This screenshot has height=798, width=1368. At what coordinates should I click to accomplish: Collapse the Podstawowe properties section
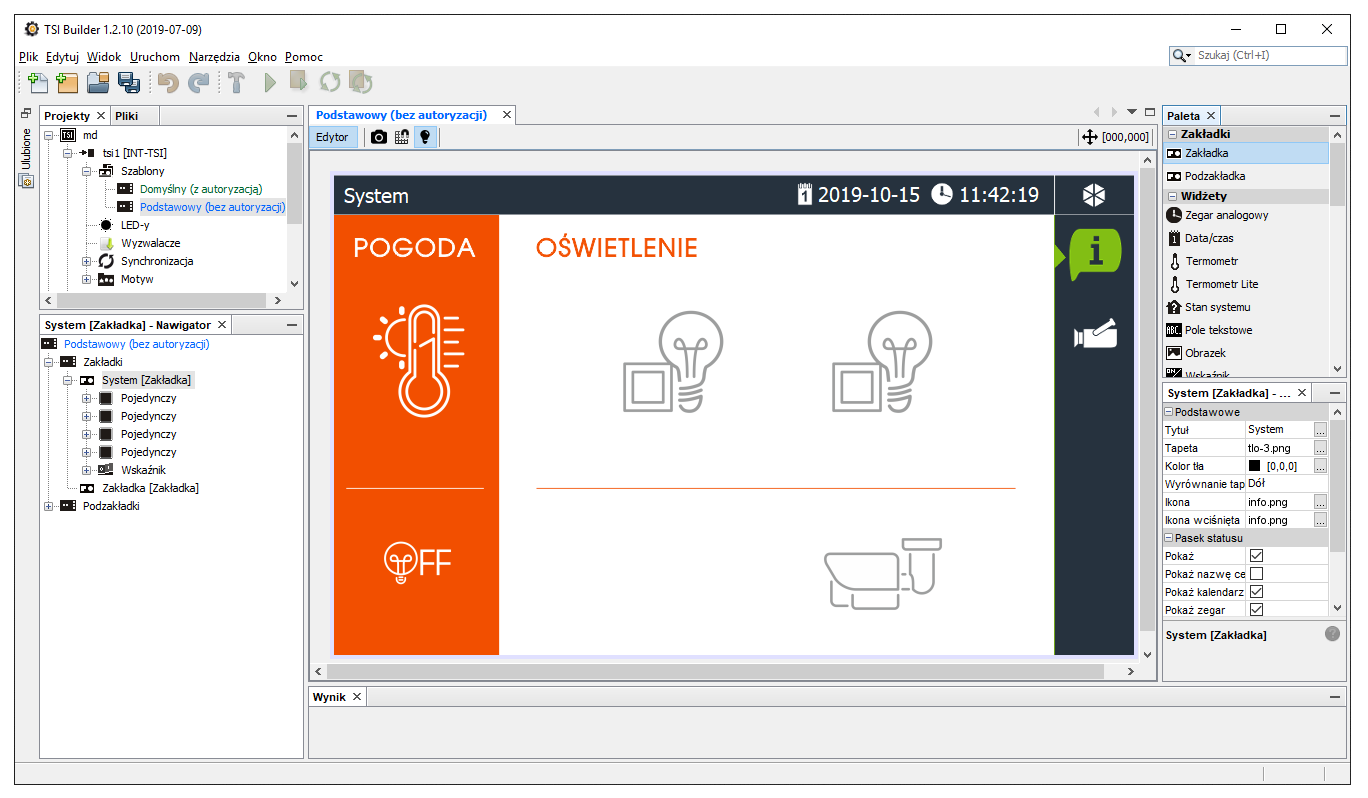point(1169,412)
